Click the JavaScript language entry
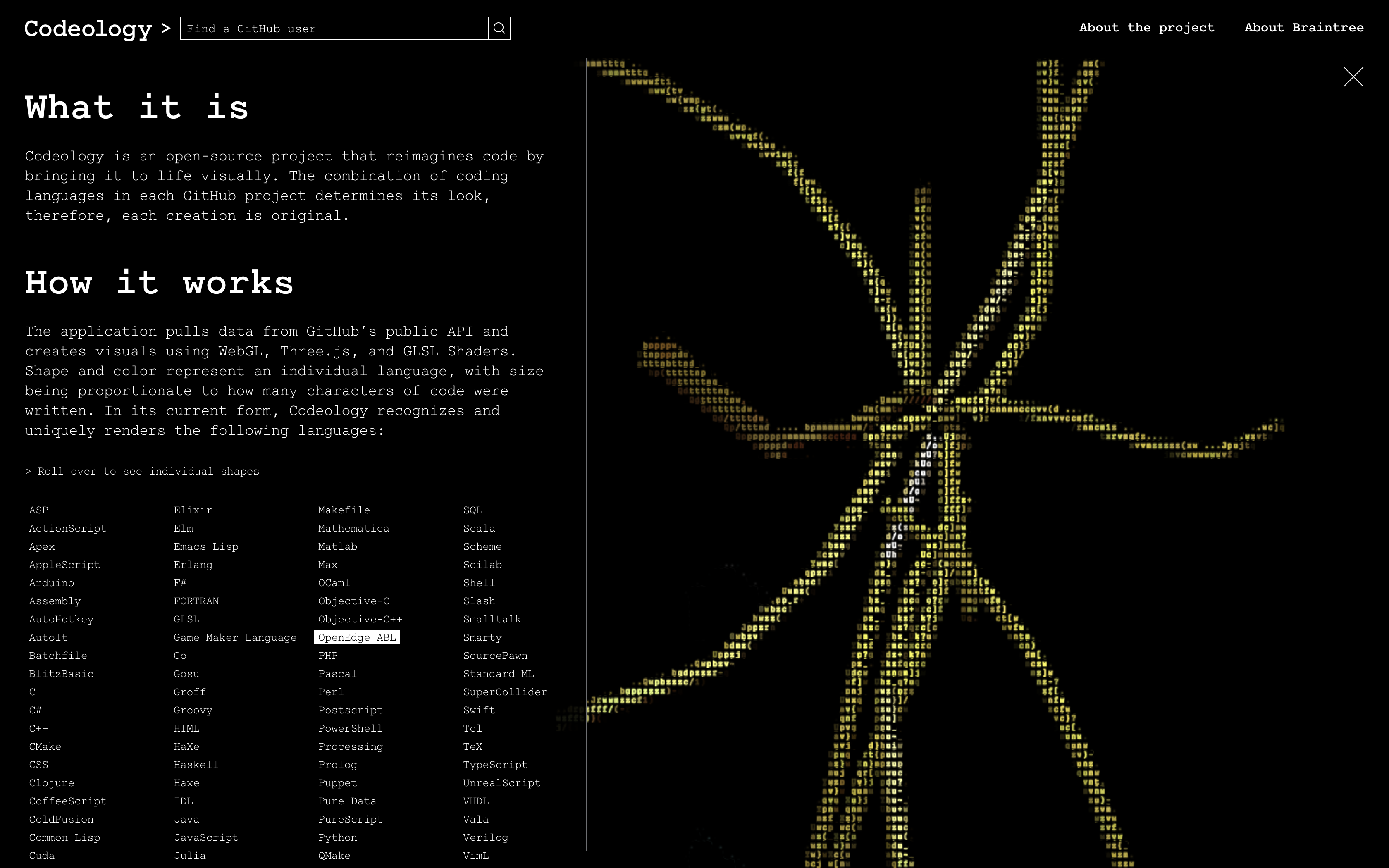 pos(205,837)
